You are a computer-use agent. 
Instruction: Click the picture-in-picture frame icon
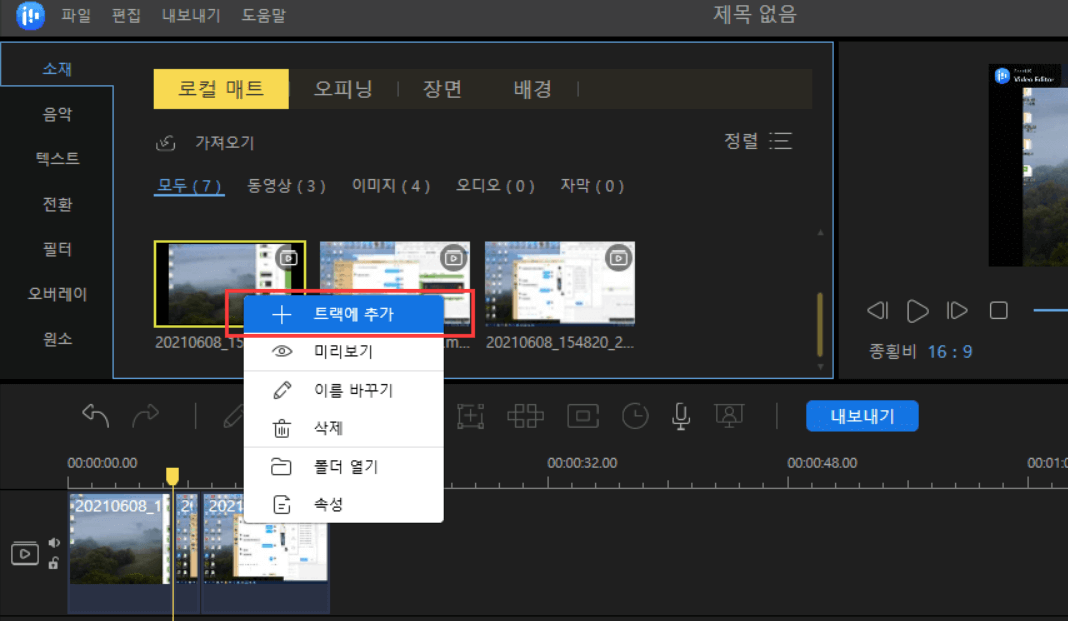tap(582, 415)
